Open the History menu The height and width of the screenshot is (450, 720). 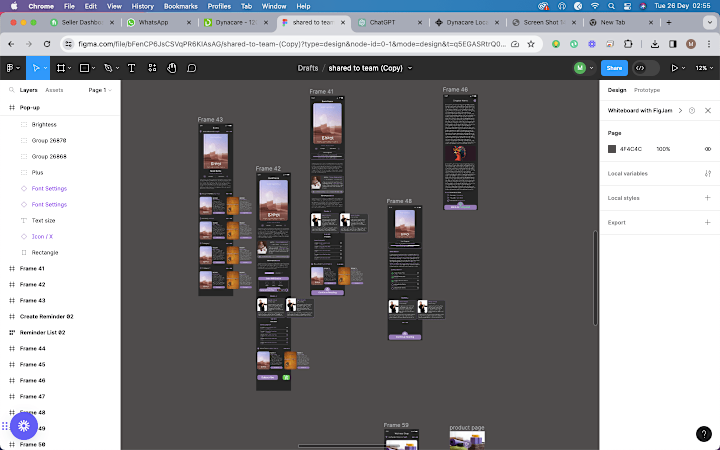click(142, 6)
